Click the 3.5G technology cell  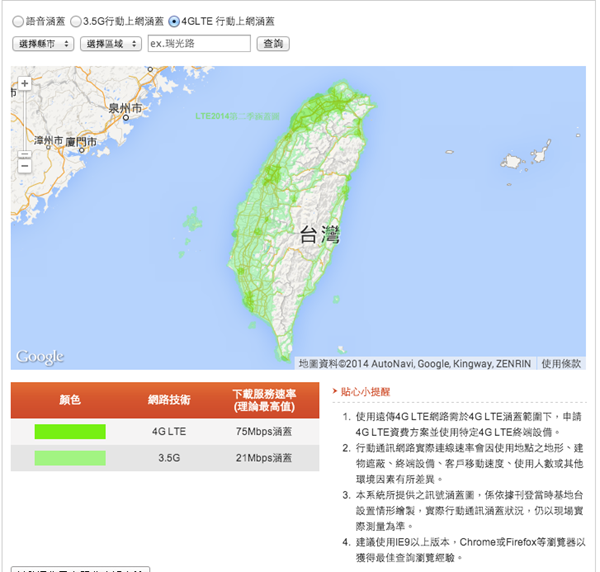tap(169, 458)
